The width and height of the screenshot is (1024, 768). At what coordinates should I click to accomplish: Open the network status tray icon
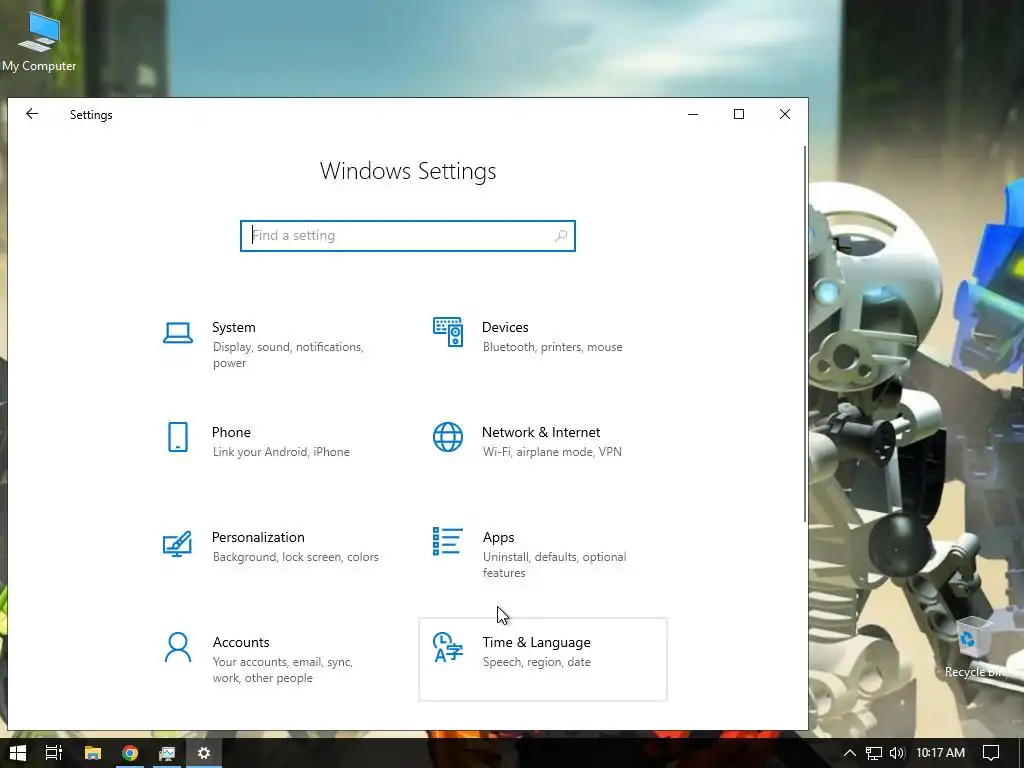(874, 753)
